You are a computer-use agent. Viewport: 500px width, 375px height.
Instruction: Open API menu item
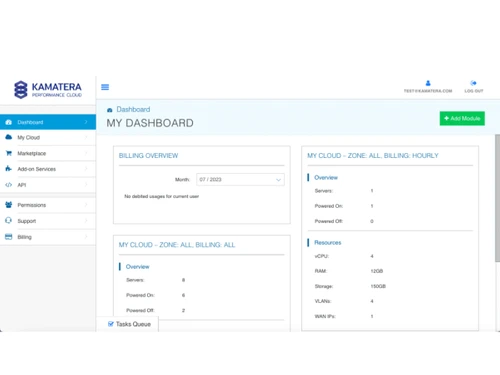pos(48,185)
